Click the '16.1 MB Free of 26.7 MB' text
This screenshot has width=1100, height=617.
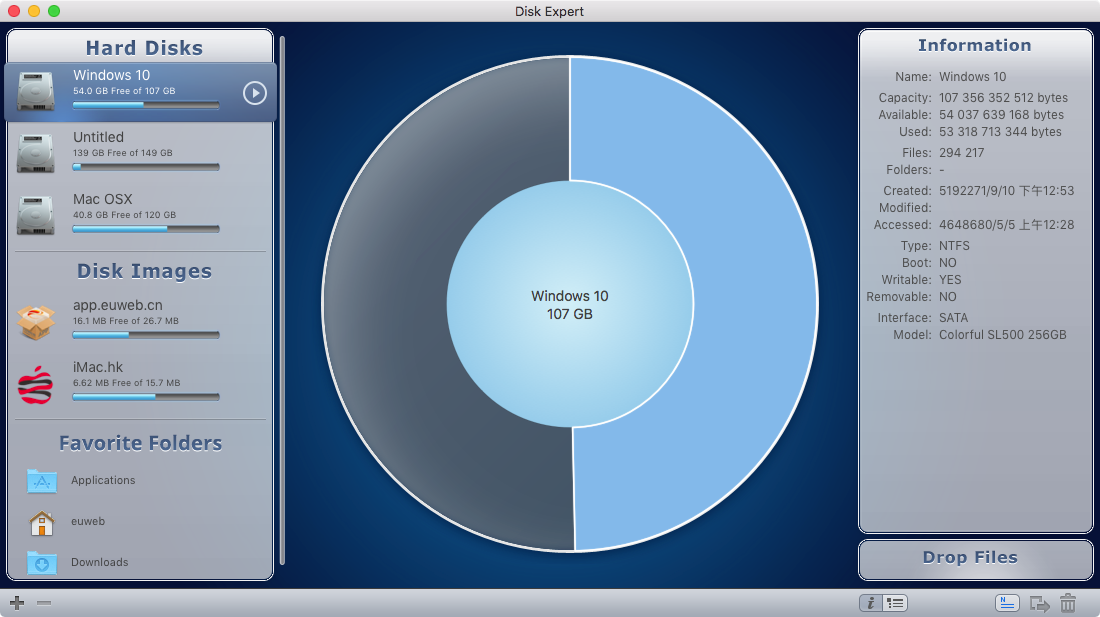pyautogui.click(x=126, y=321)
